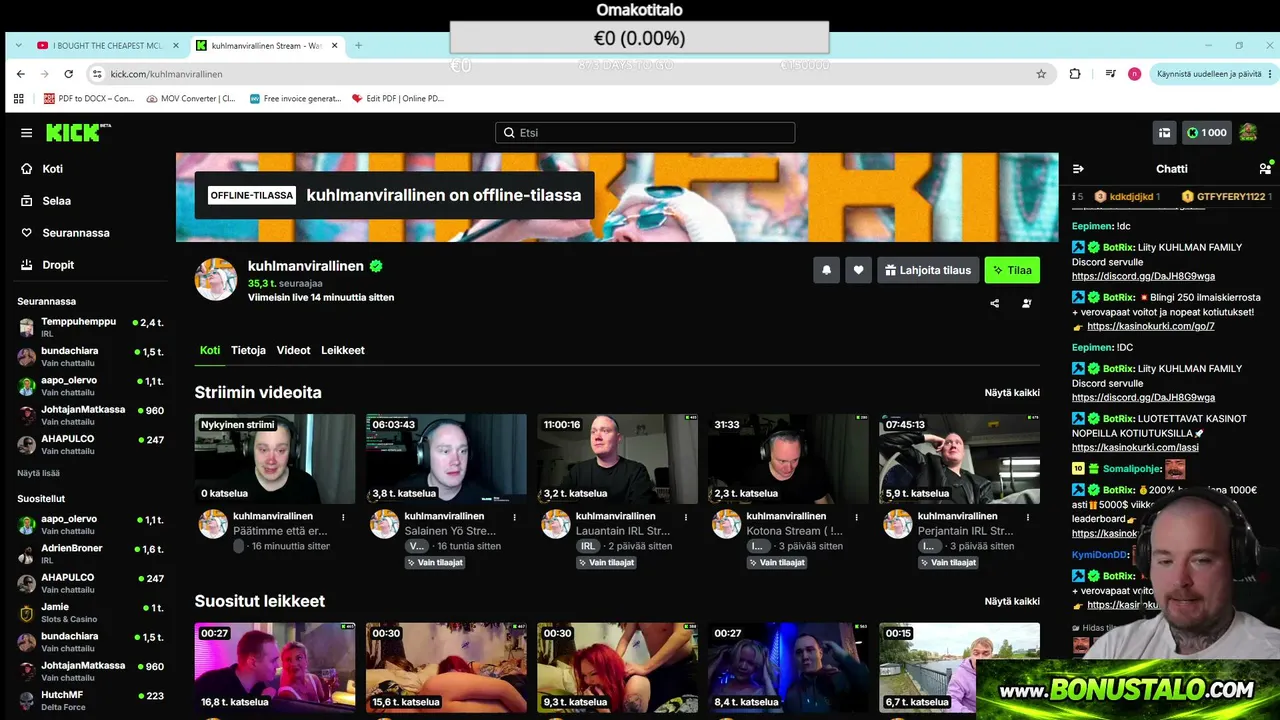Image resolution: width=1280 pixels, height=720 pixels.
Task: Click Näytä kaikki next to Striimin videoita
Action: coord(1012,393)
